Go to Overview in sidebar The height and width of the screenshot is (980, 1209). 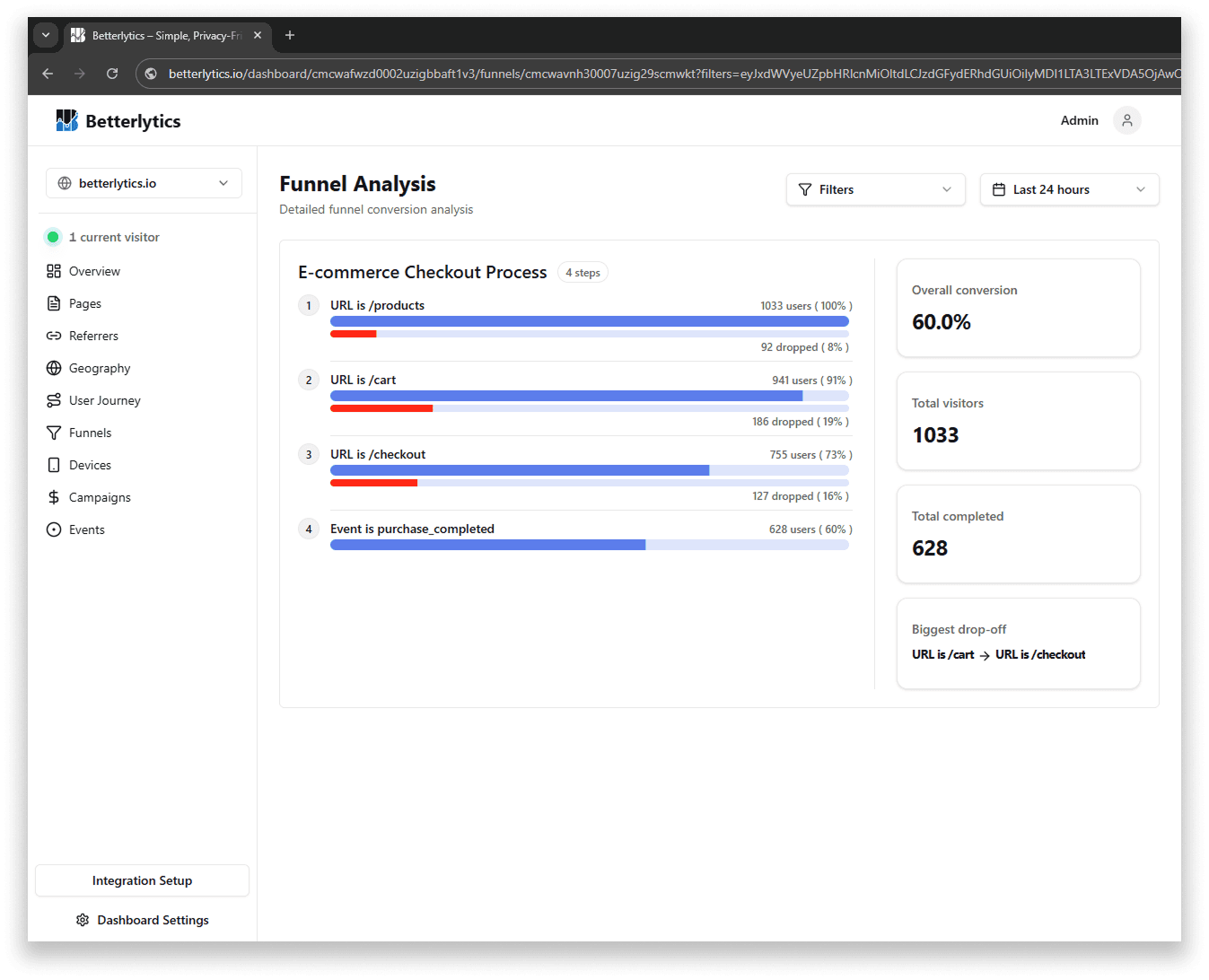click(94, 271)
